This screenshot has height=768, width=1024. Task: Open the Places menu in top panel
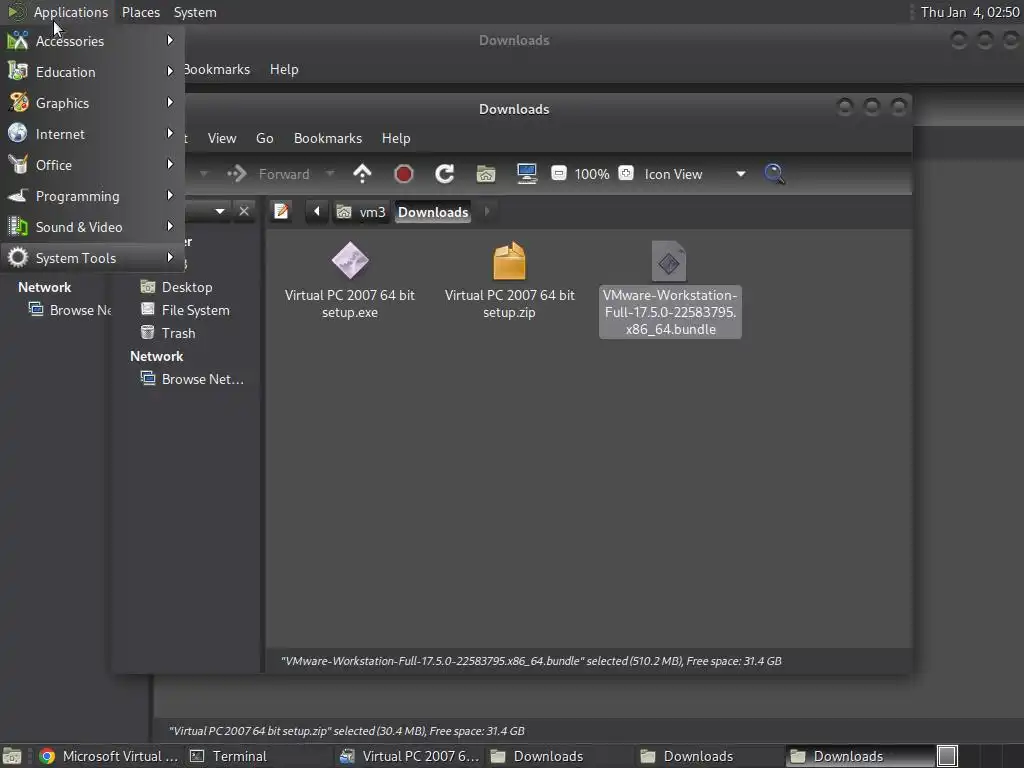coord(140,12)
